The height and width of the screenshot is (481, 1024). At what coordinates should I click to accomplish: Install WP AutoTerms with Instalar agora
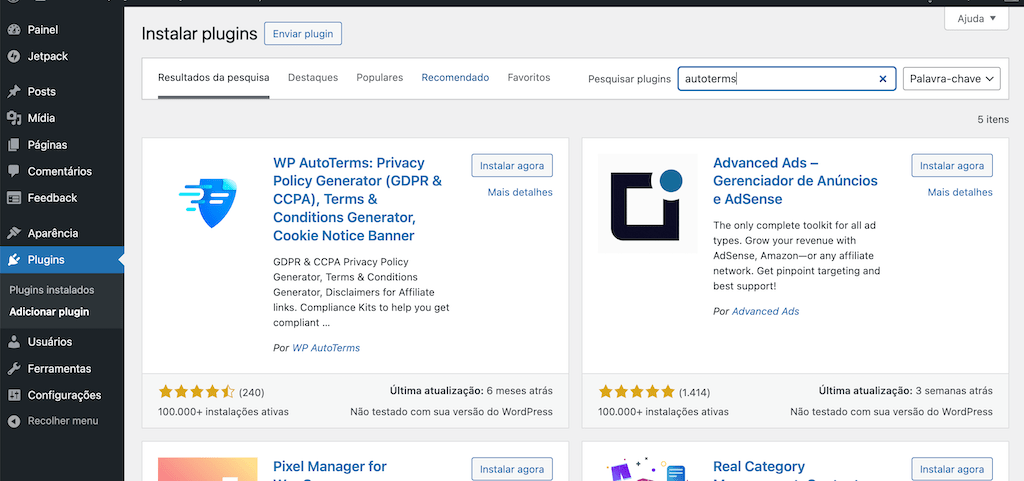coord(511,166)
